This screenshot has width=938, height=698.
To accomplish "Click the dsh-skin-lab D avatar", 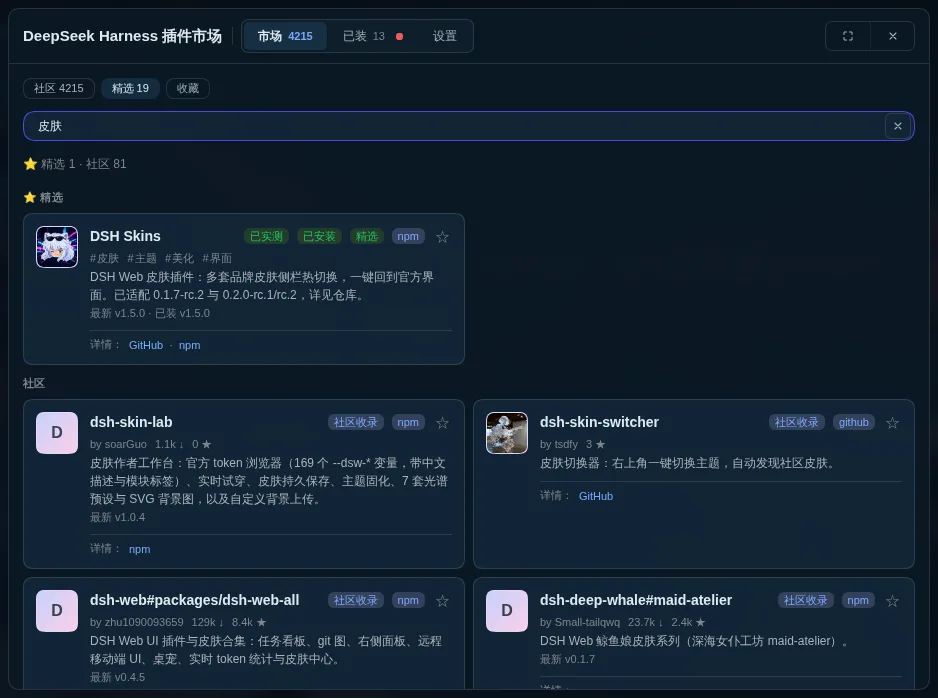I will point(57,432).
